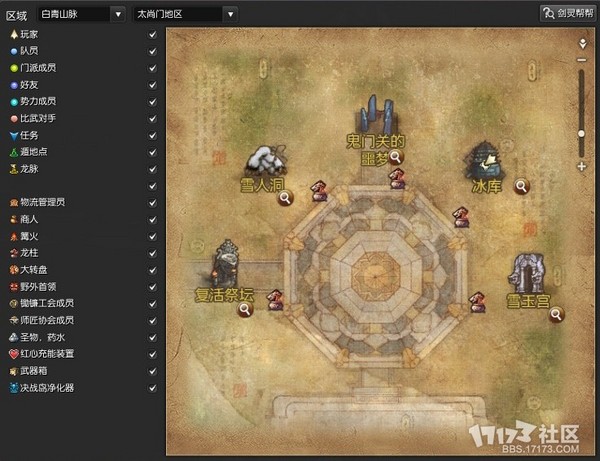This screenshot has width=600, height=461.
Task: Click the dragon pillar marker near 复活祭坛
Action: click(x=275, y=300)
